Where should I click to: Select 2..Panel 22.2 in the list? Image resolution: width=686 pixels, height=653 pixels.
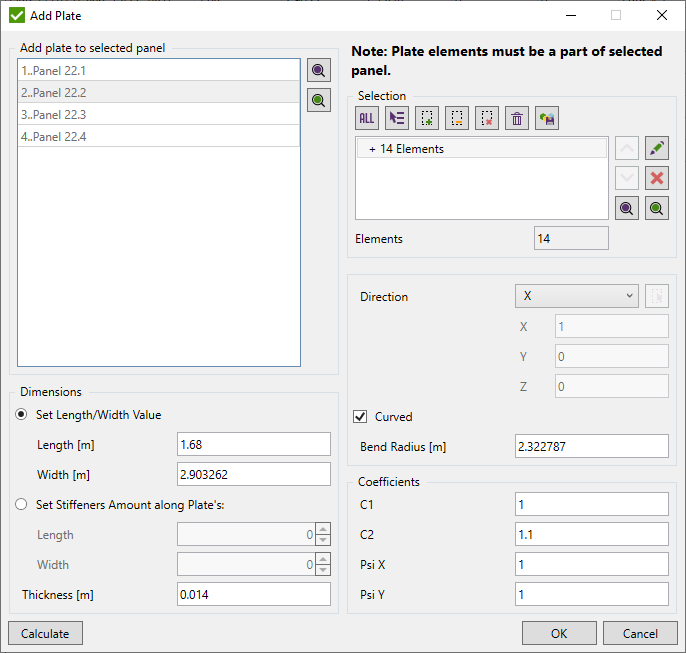159,92
